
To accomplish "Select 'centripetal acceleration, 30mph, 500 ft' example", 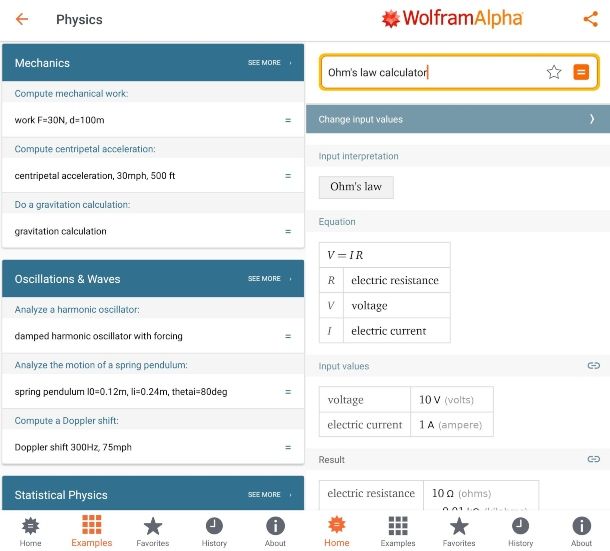I will point(153,176).
